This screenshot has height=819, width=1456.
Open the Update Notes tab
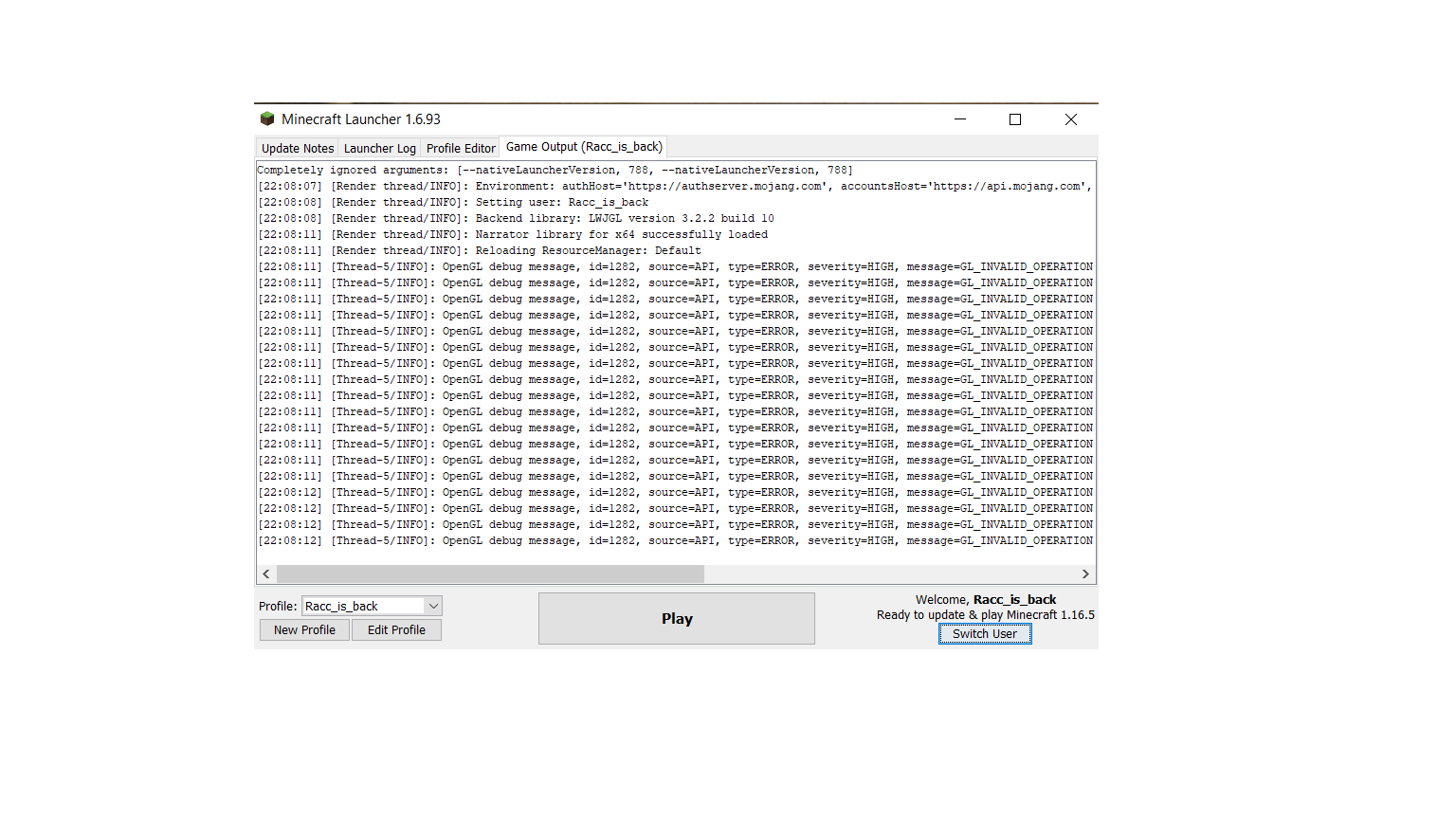coord(298,148)
